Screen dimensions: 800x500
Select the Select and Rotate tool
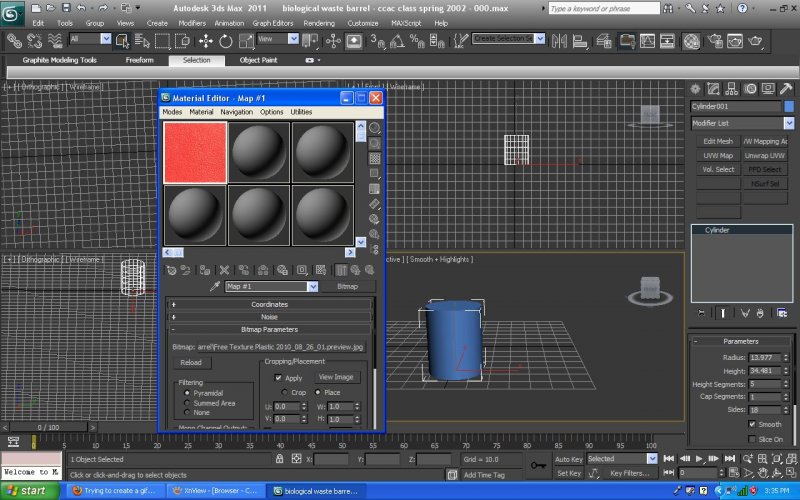point(226,41)
